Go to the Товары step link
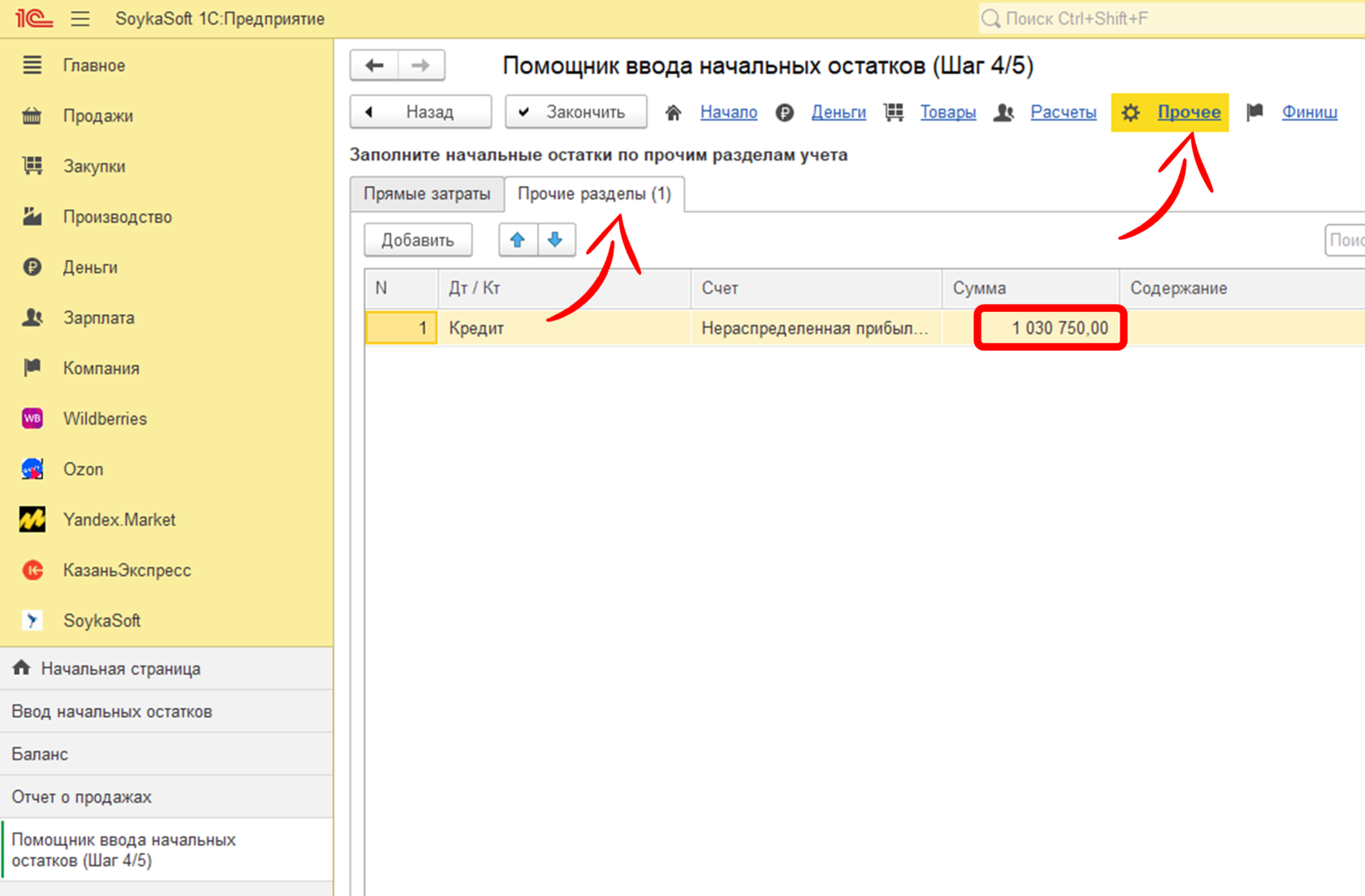1365x896 pixels. pyautogui.click(x=948, y=112)
